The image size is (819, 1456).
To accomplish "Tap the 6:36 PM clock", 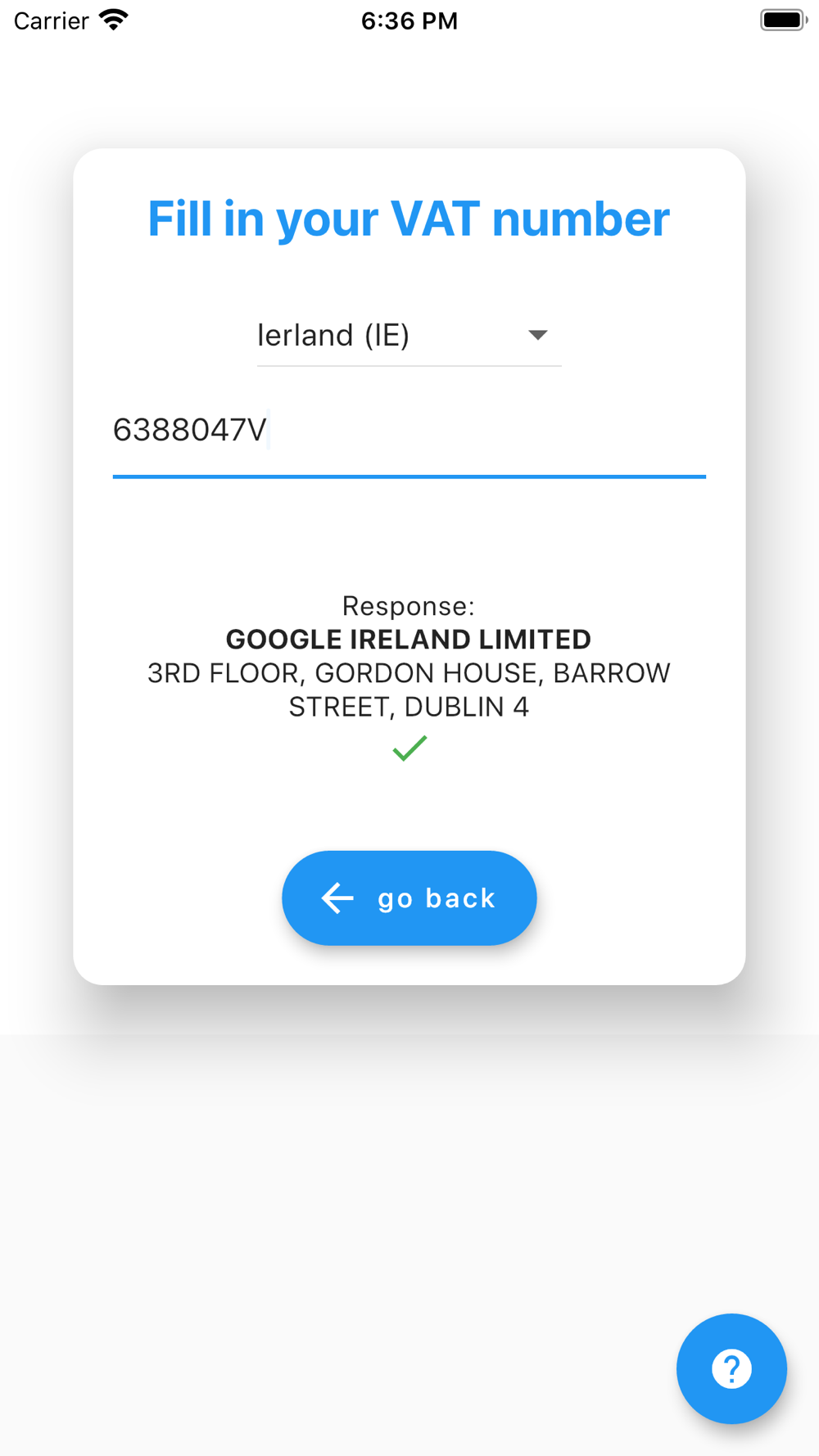I will (x=409, y=20).
